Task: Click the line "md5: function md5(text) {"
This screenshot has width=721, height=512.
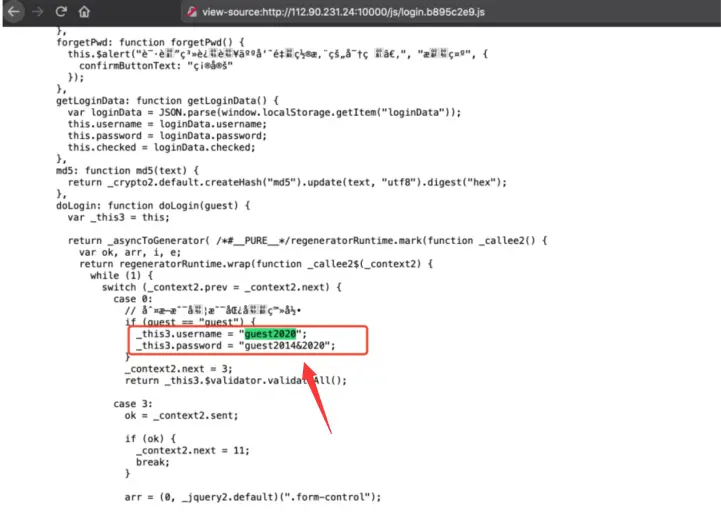Action: 127,171
